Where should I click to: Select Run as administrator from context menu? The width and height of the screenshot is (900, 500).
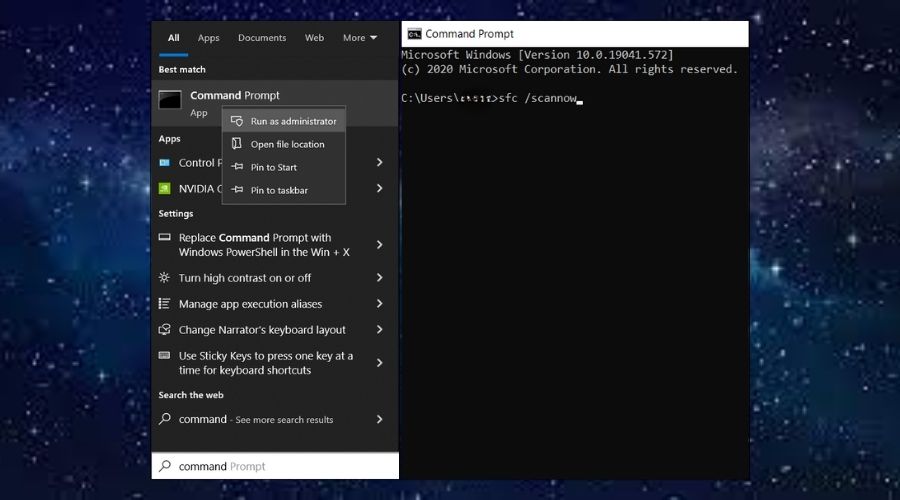tap(284, 121)
